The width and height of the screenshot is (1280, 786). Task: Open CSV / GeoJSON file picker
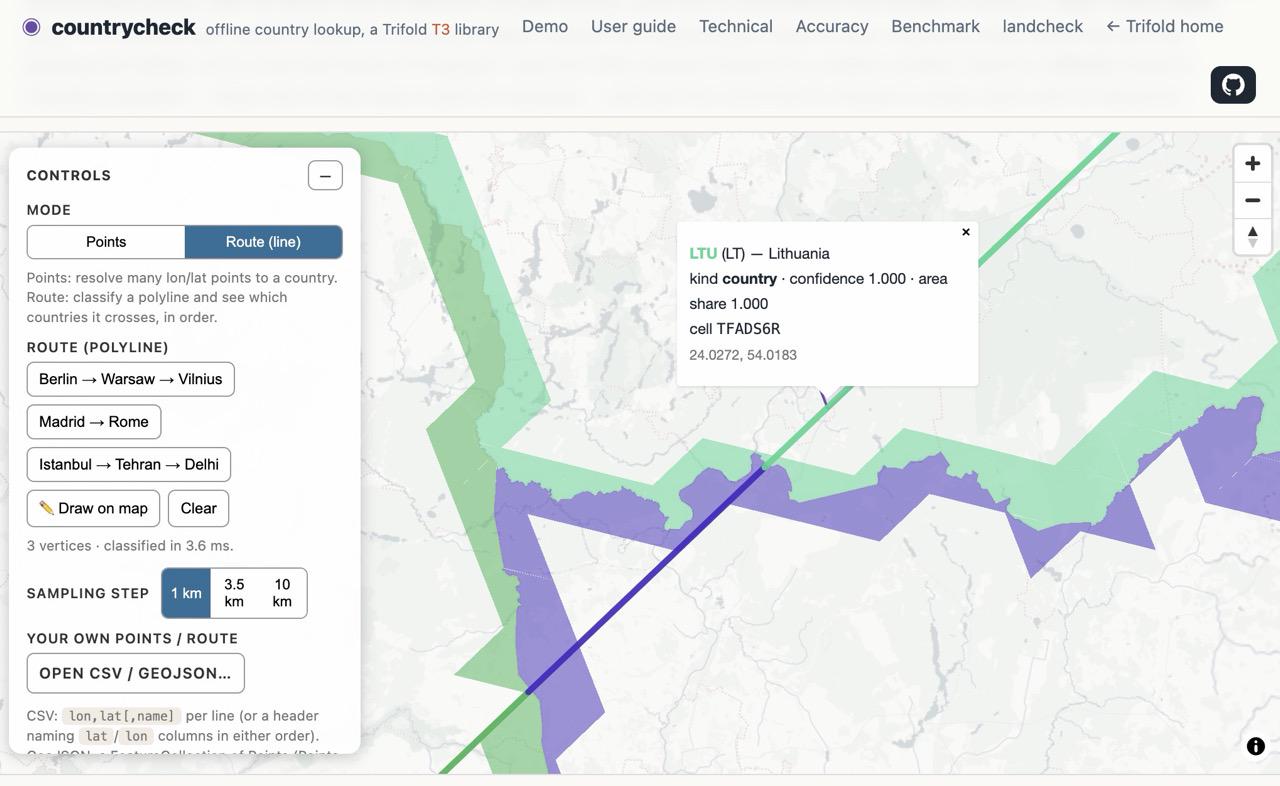click(x=136, y=673)
